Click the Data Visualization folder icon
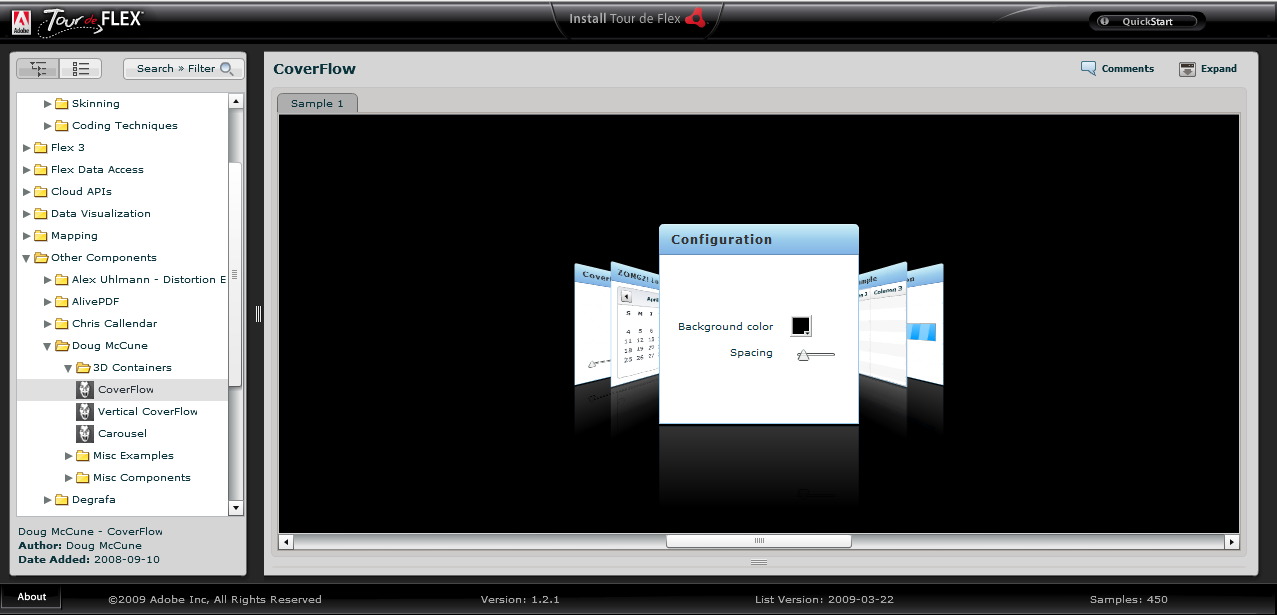The width and height of the screenshot is (1277, 615). [41, 214]
